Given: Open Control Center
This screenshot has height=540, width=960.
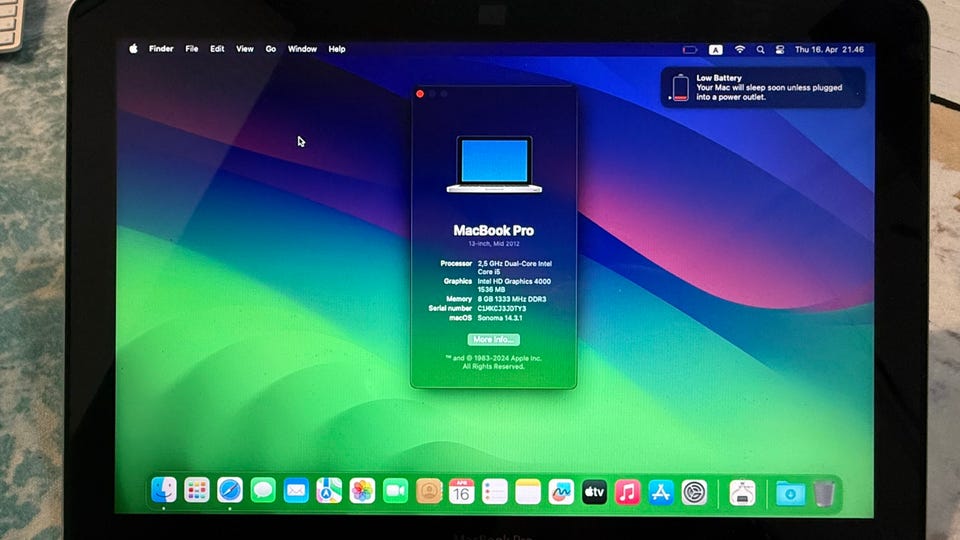Looking at the screenshot, I should coord(779,50).
